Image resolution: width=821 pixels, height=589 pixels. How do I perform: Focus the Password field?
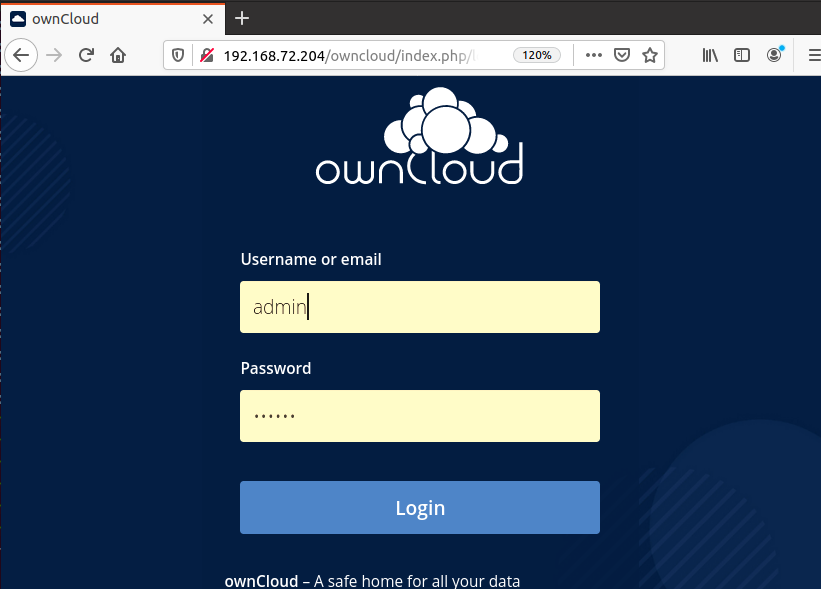click(x=420, y=416)
